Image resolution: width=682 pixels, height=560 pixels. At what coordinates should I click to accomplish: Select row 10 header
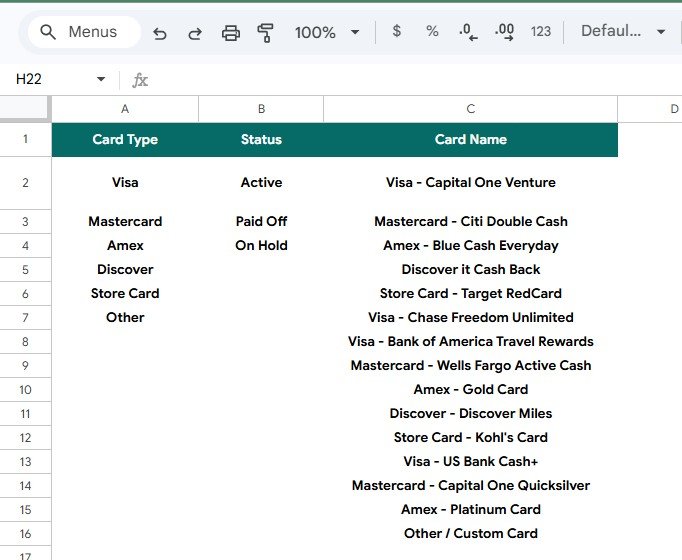pos(25,390)
